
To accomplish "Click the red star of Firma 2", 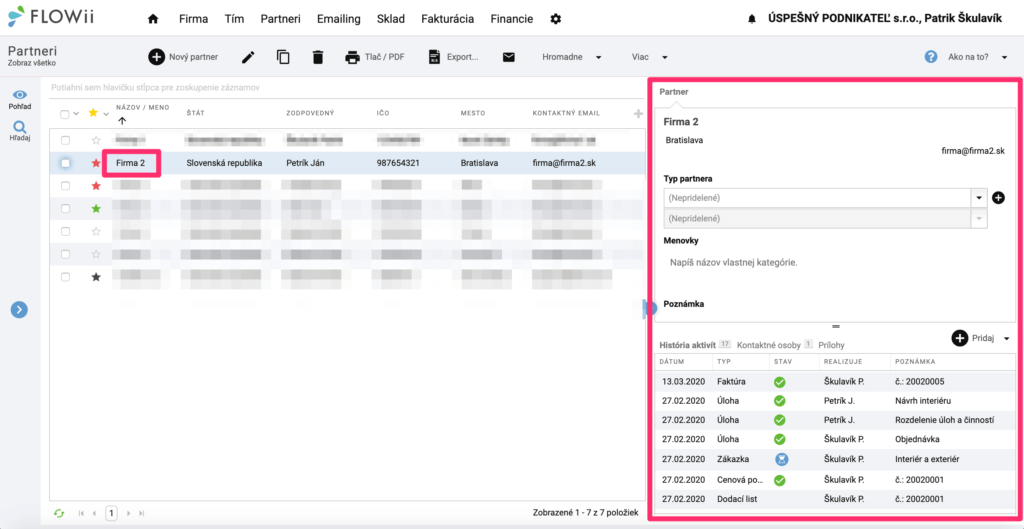I will click(x=96, y=163).
